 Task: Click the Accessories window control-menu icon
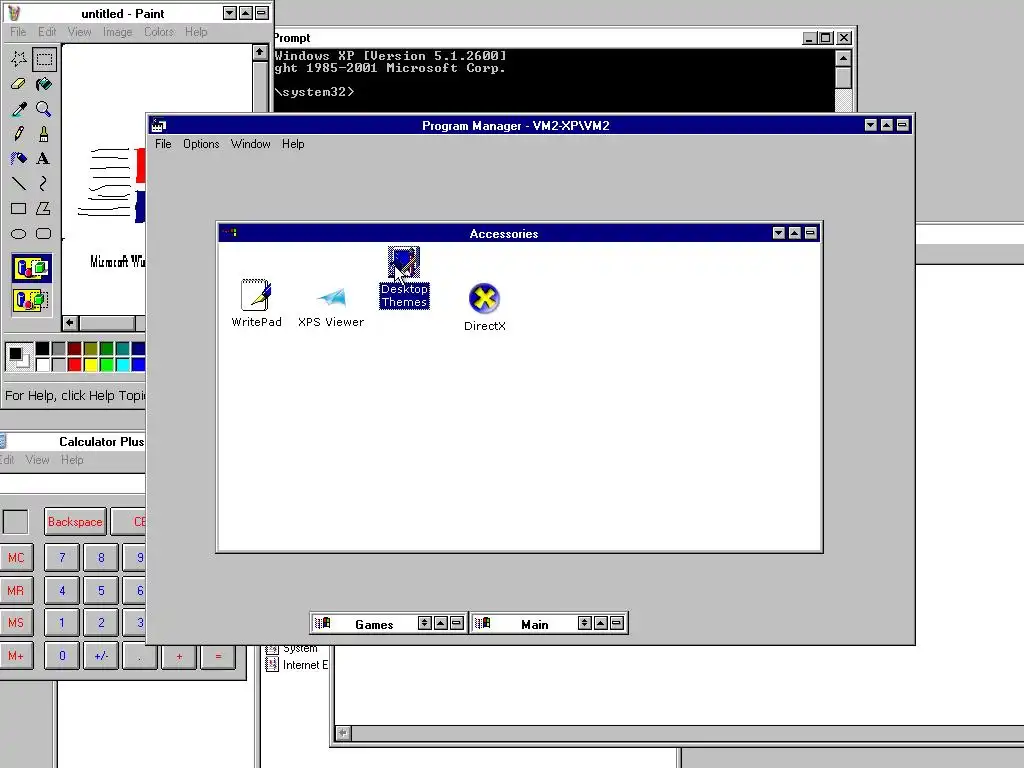coord(229,233)
